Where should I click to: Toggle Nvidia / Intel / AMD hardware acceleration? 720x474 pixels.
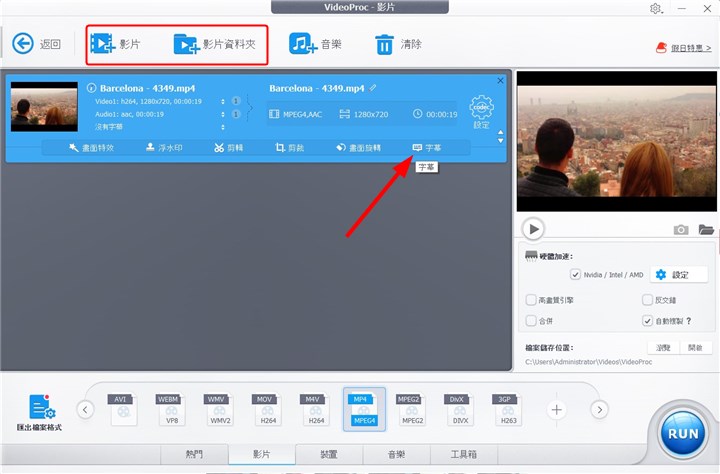click(x=575, y=275)
